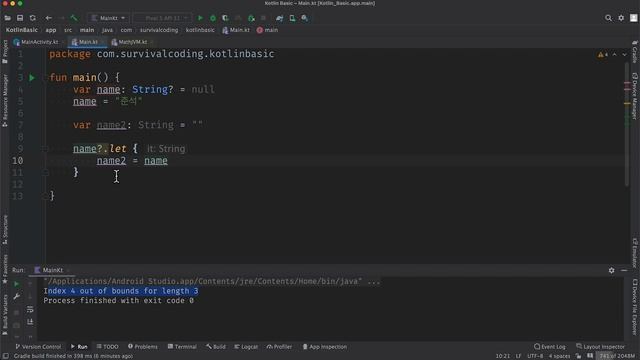This screenshot has width=640, height=360.
Task: Toggle file read-only lock icon in status bar
Action: [578, 356]
